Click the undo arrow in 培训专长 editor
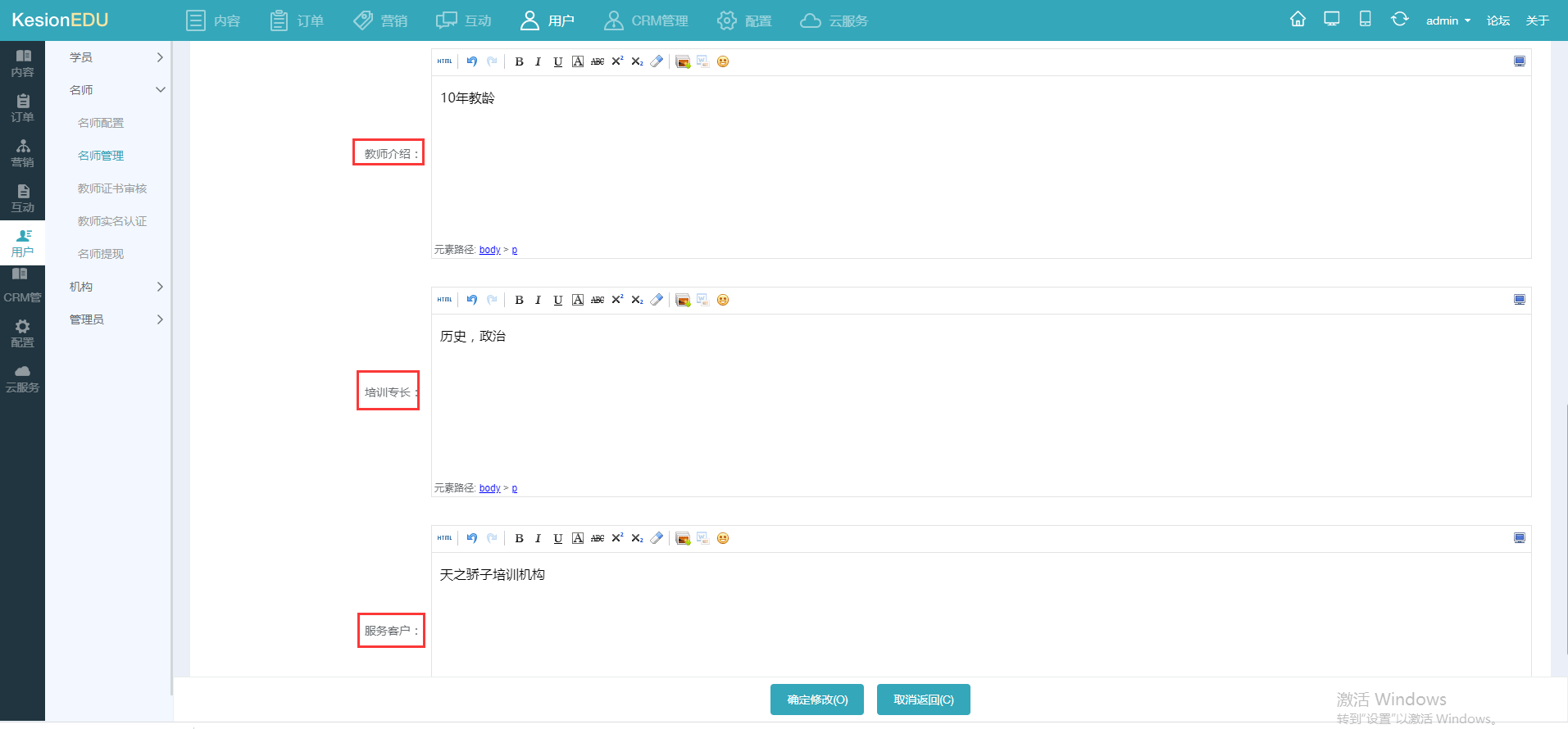Viewport: 1568px width, 729px height. 472,300
